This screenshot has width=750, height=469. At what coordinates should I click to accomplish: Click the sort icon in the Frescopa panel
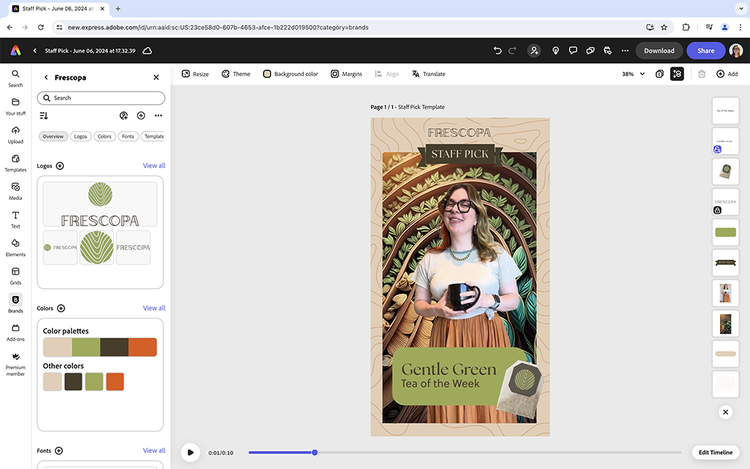click(44, 116)
